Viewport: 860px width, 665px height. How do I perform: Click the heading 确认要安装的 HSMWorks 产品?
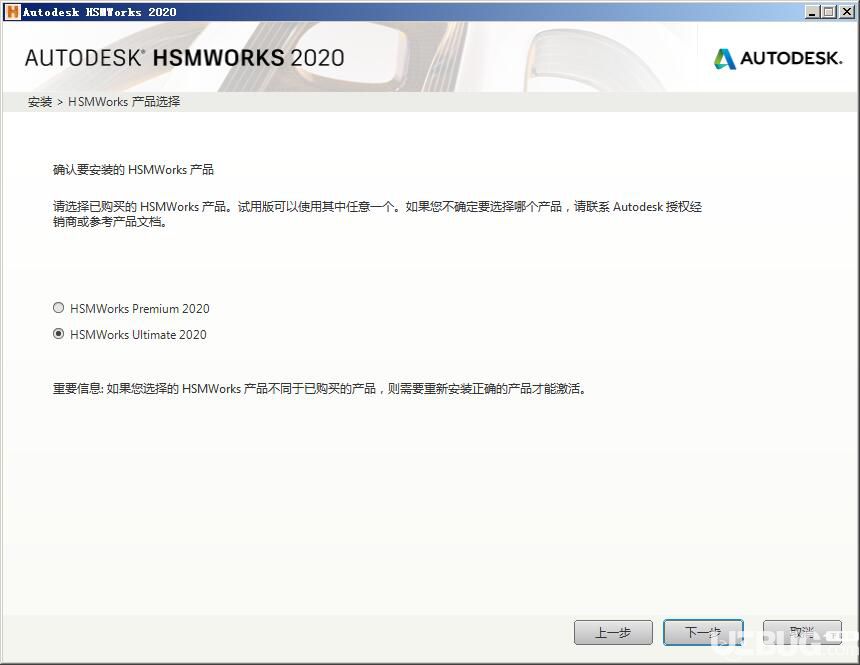click(x=133, y=170)
